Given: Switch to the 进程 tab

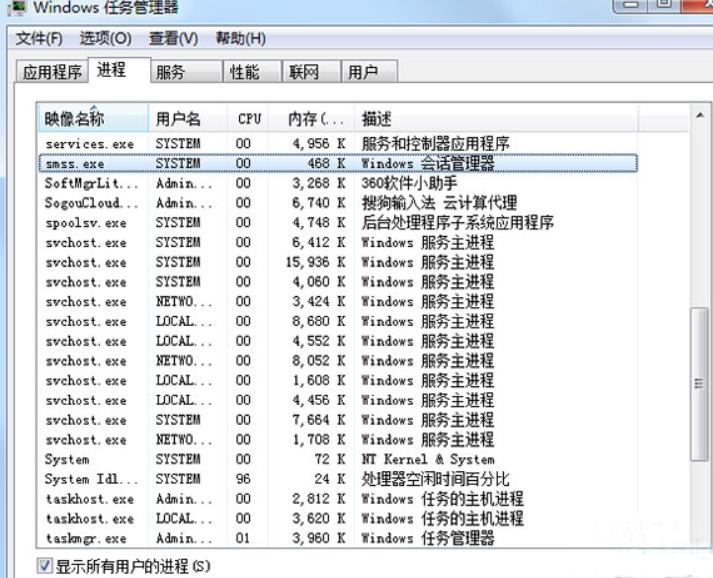Looking at the screenshot, I should [119, 70].
